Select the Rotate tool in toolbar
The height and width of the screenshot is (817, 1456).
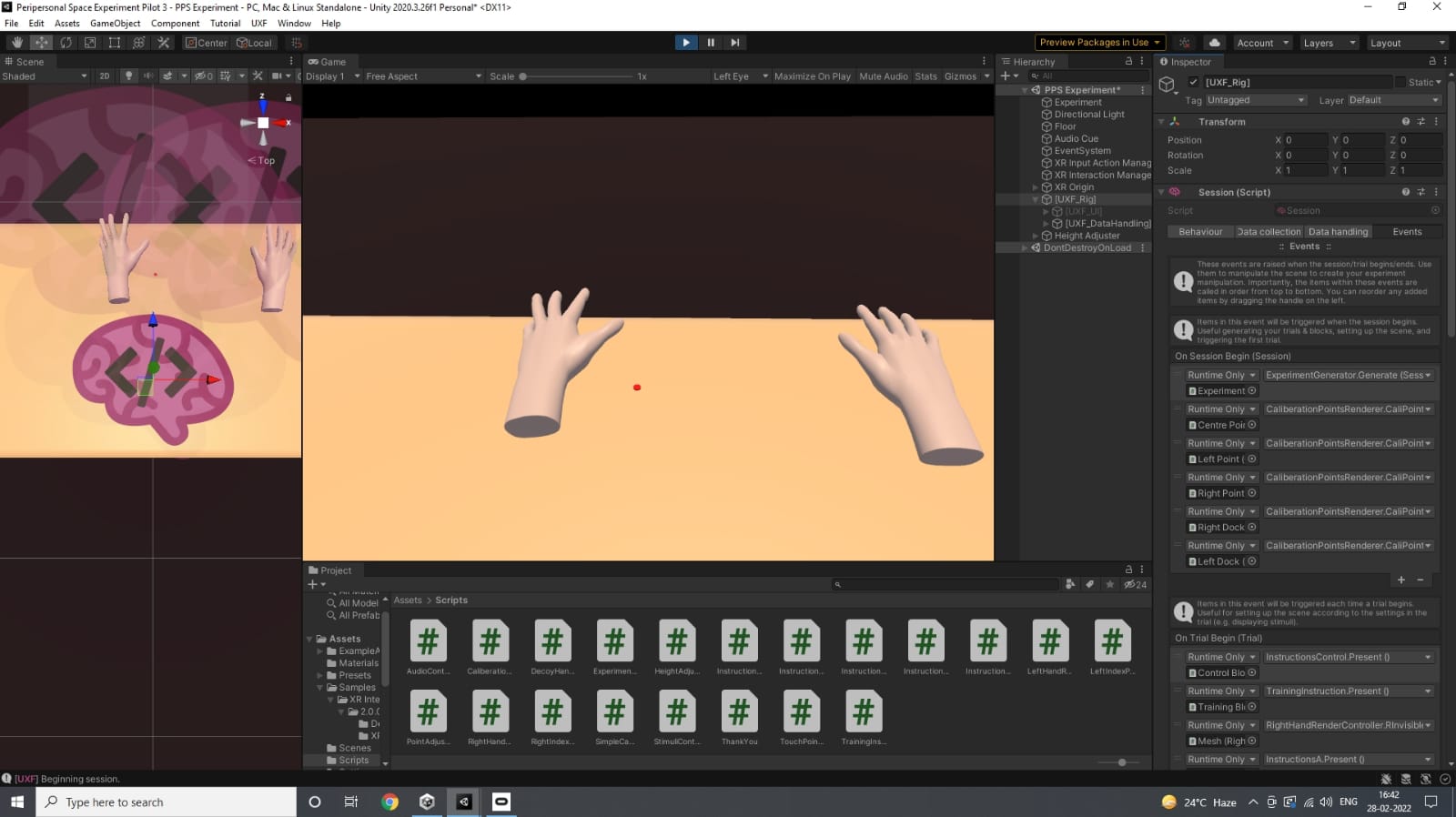(x=66, y=43)
